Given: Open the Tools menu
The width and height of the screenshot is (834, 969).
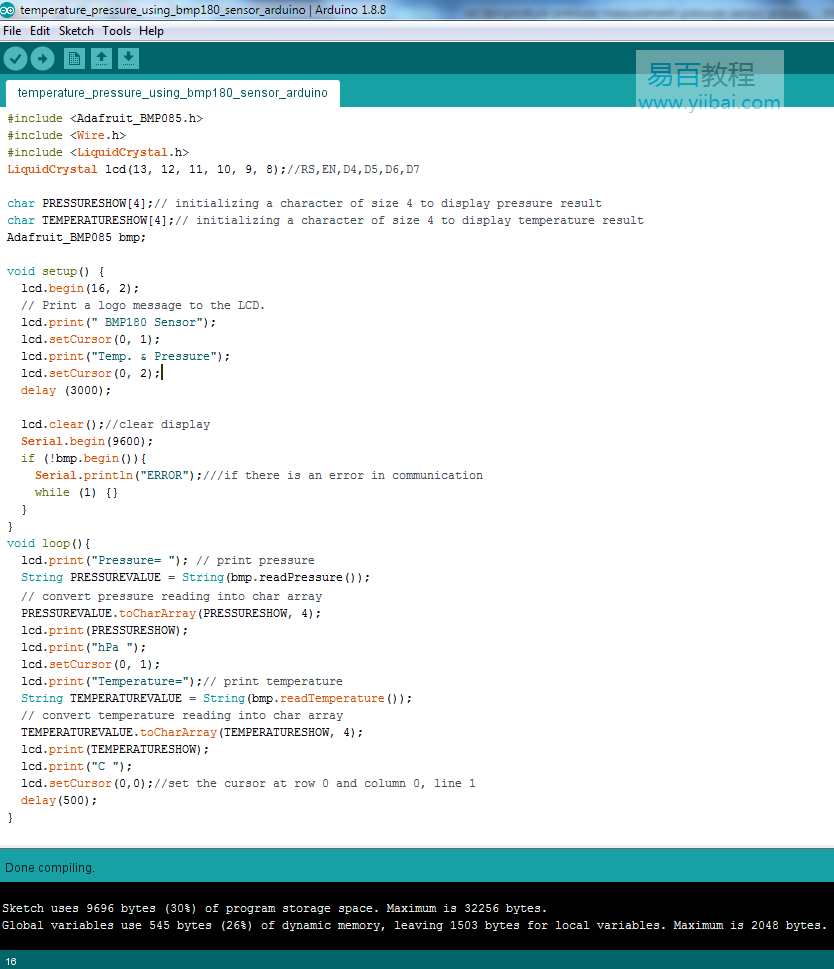Looking at the screenshot, I should (116, 31).
